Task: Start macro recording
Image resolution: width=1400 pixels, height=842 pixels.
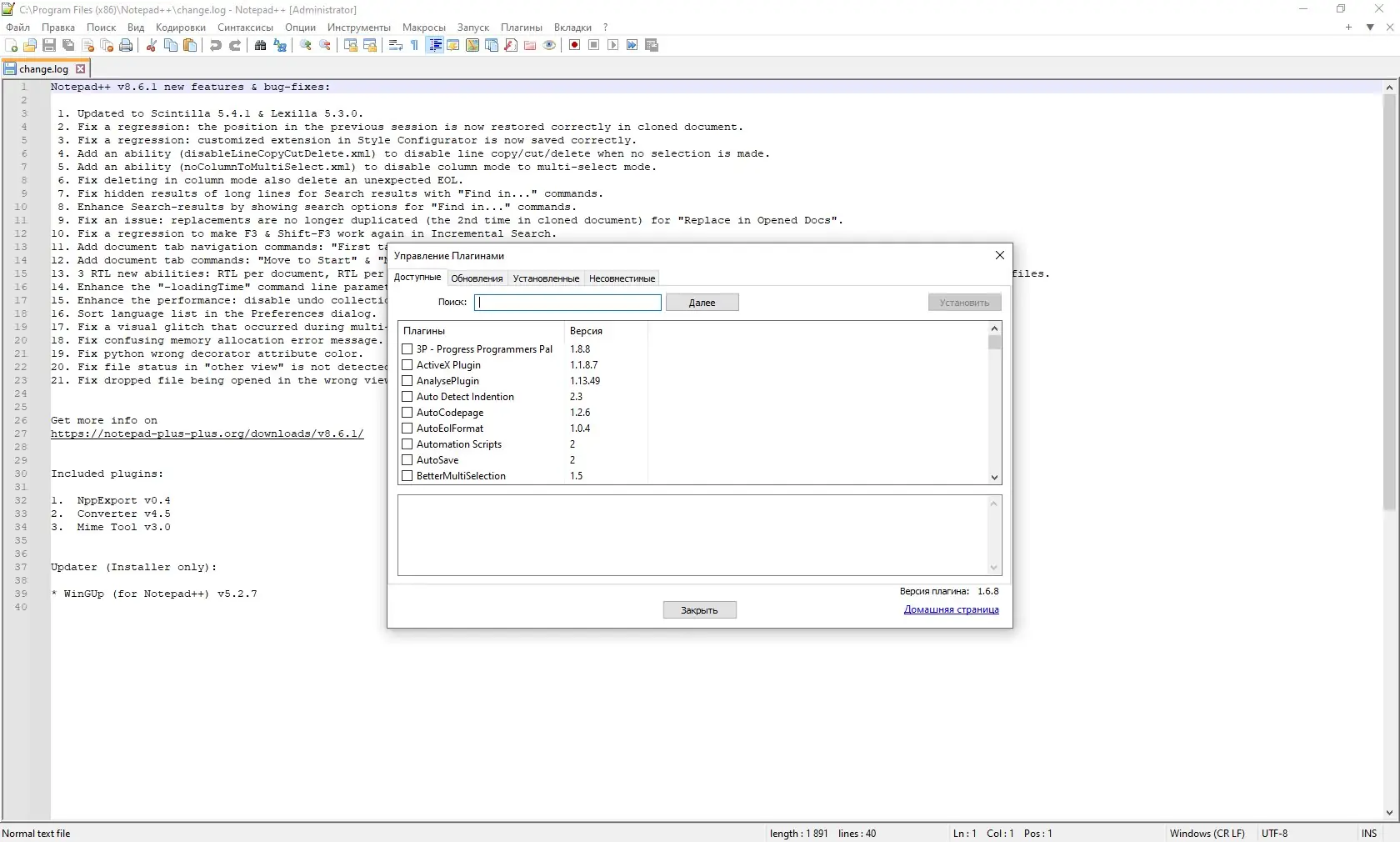Action: (573, 46)
